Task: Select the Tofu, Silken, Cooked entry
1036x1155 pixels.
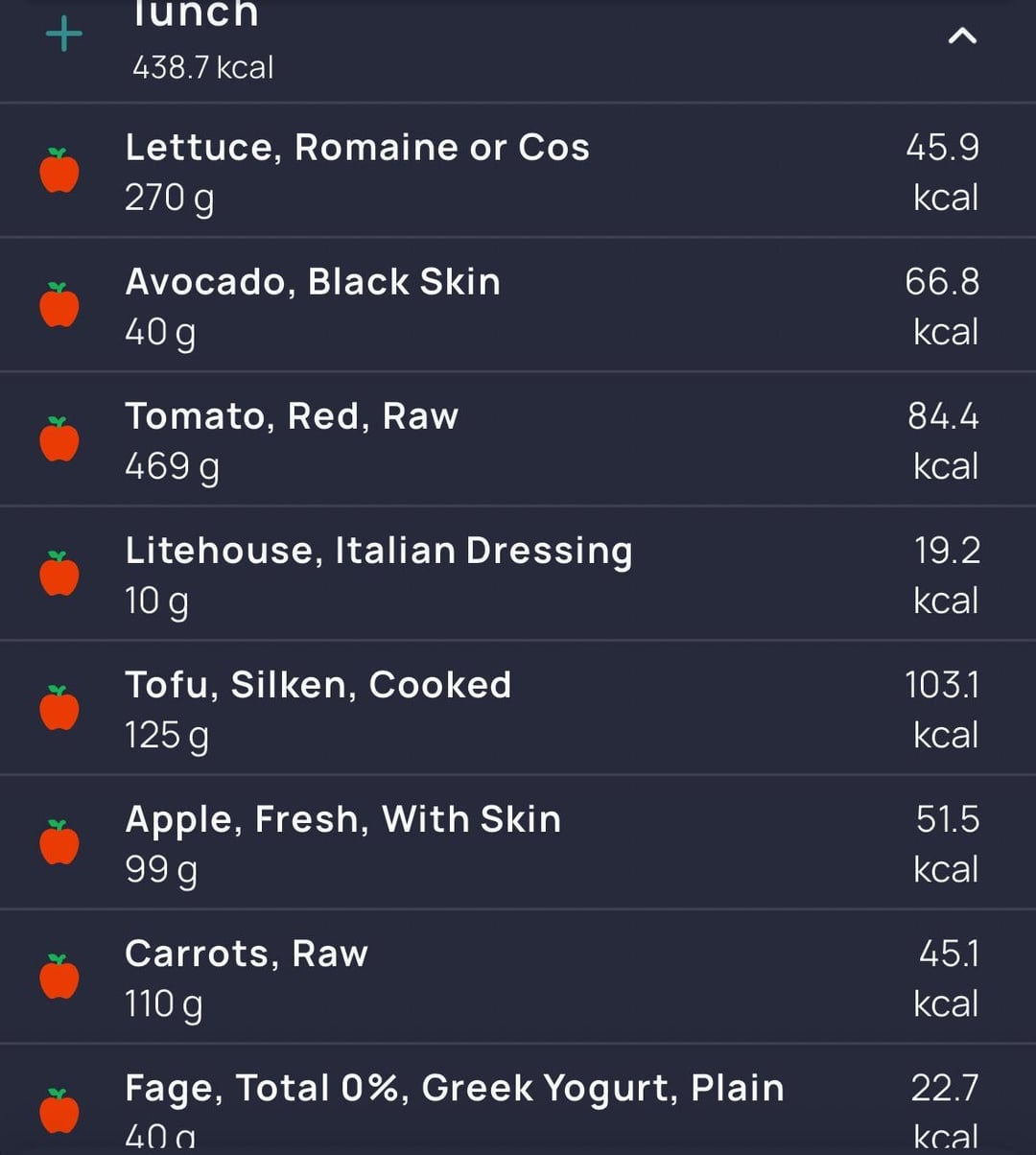Action: [518, 708]
